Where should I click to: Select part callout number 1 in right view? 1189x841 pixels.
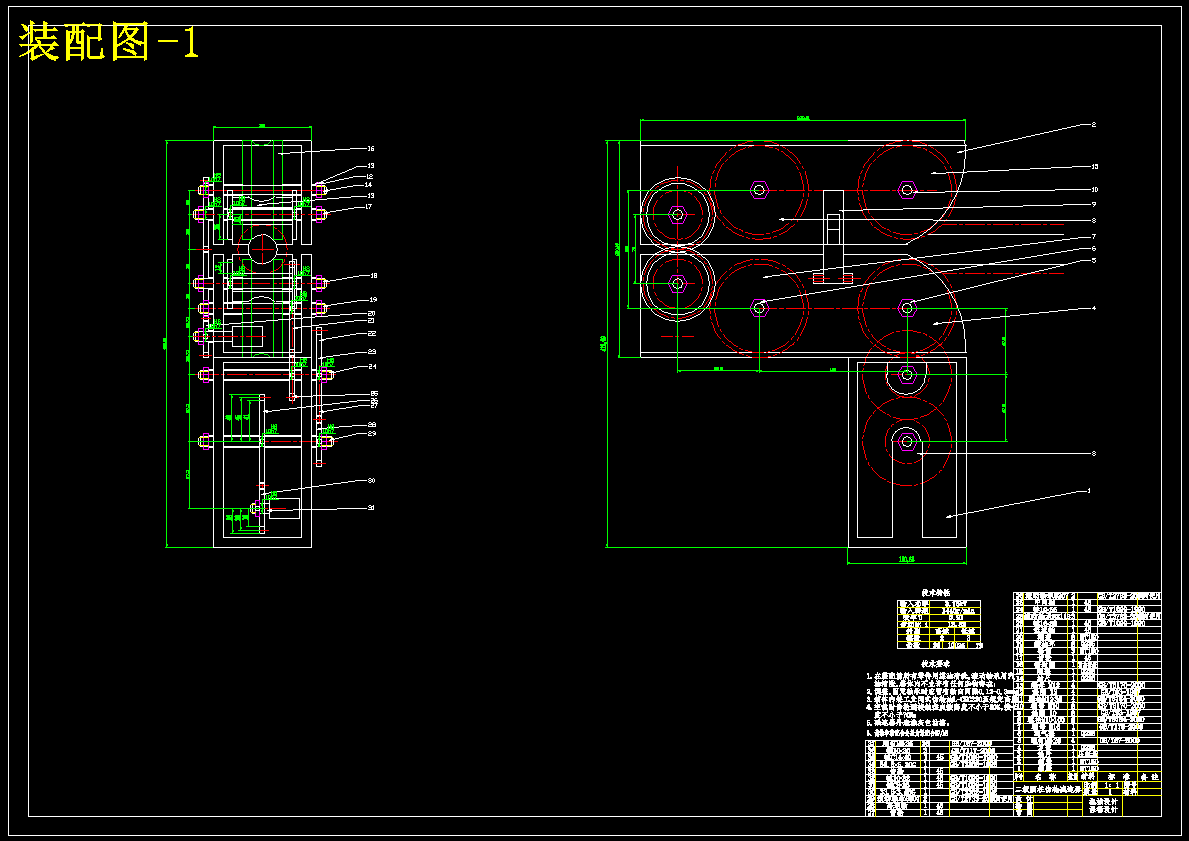tap(1089, 491)
